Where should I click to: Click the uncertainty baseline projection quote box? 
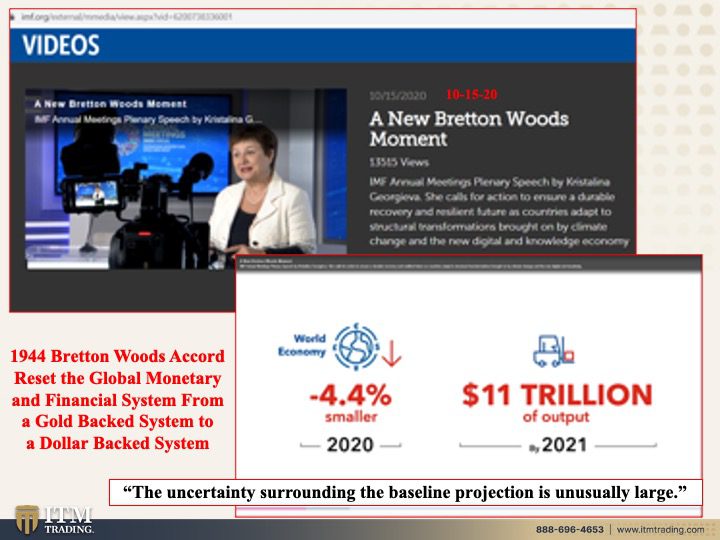point(405,492)
